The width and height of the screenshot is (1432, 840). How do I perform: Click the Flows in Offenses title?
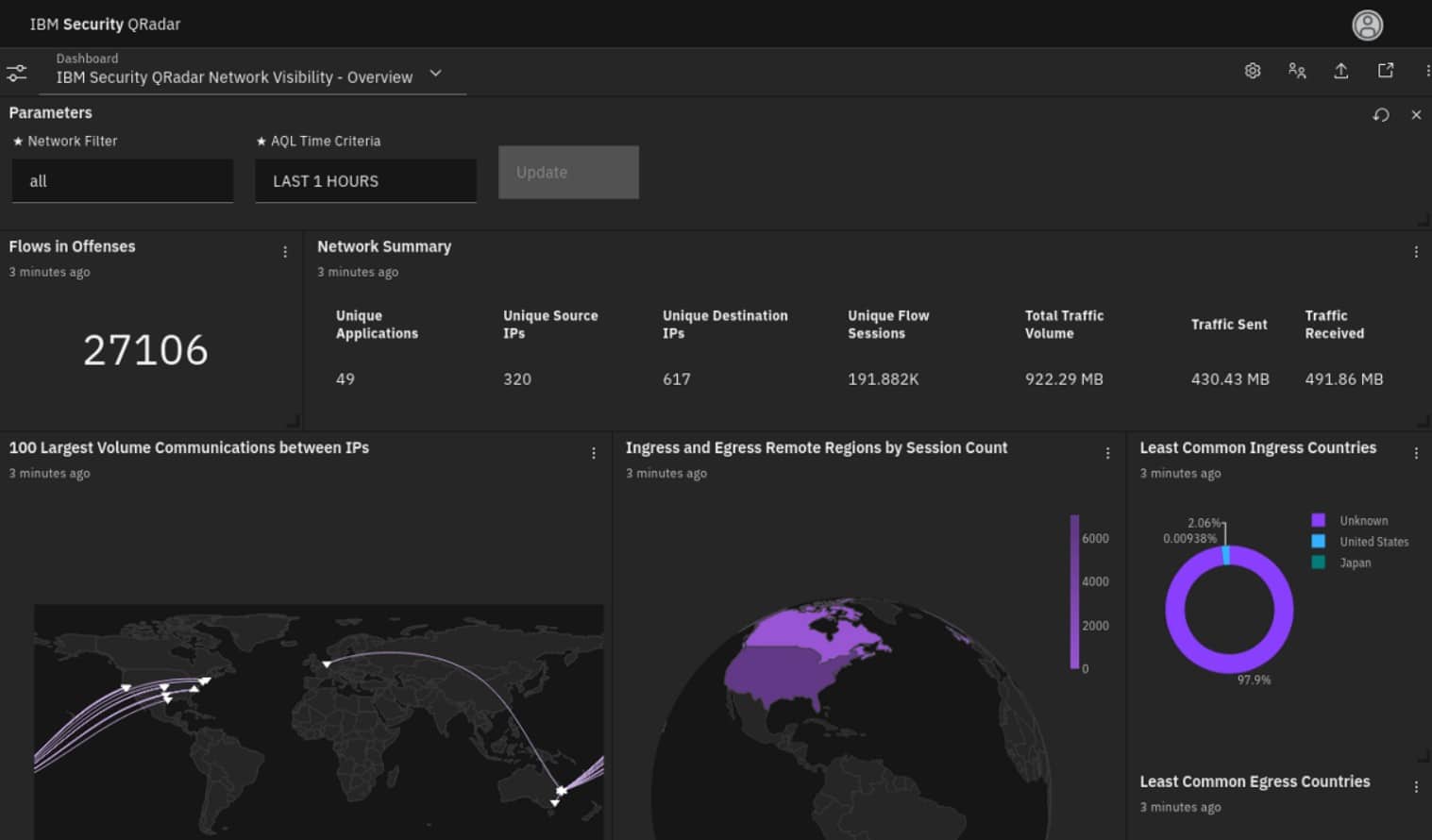click(72, 246)
